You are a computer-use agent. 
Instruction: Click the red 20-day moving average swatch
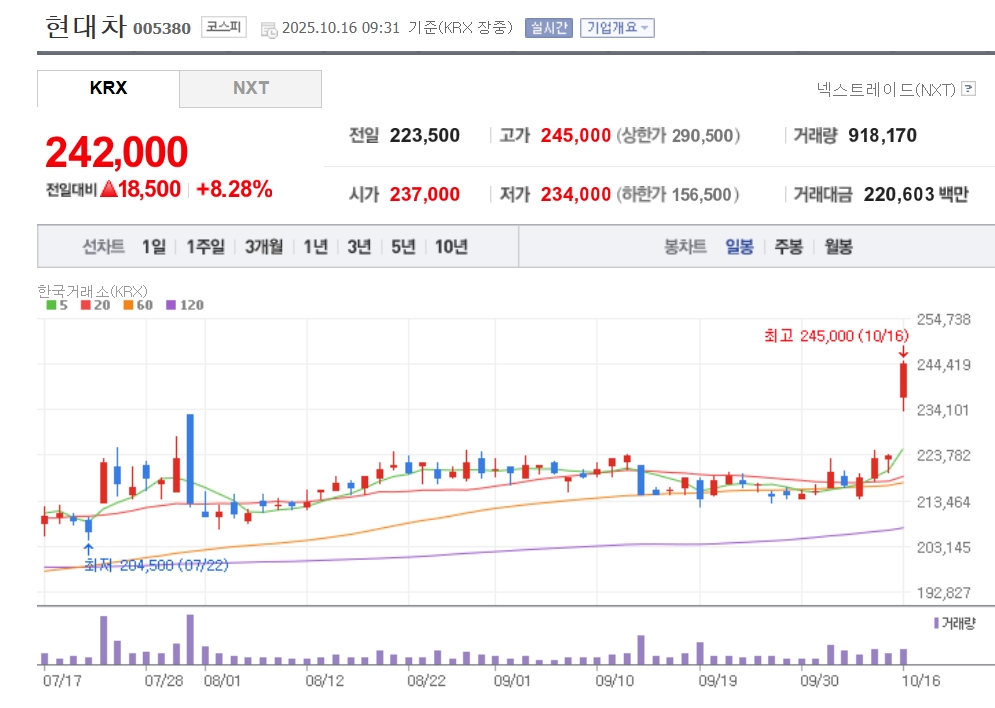coord(86,305)
